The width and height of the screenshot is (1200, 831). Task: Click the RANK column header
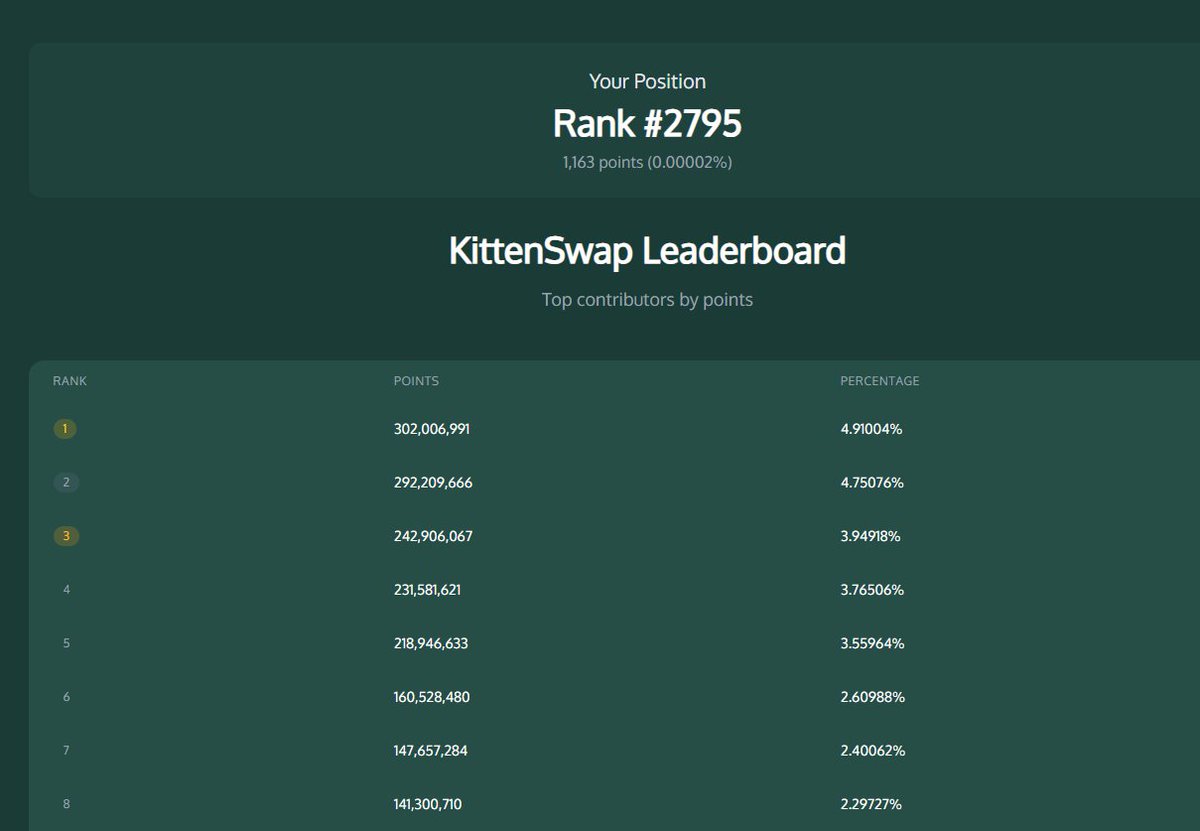click(70, 381)
